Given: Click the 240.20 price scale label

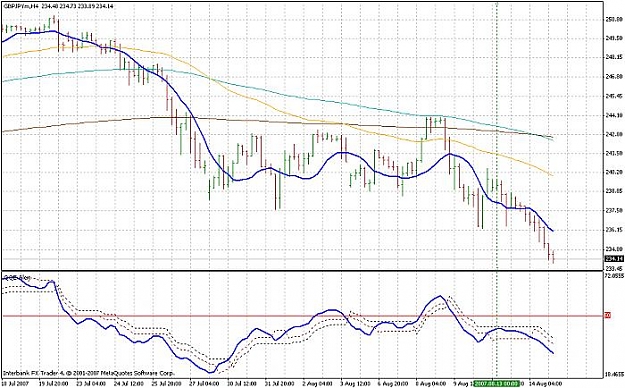Looking at the screenshot, I should (x=614, y=172).
